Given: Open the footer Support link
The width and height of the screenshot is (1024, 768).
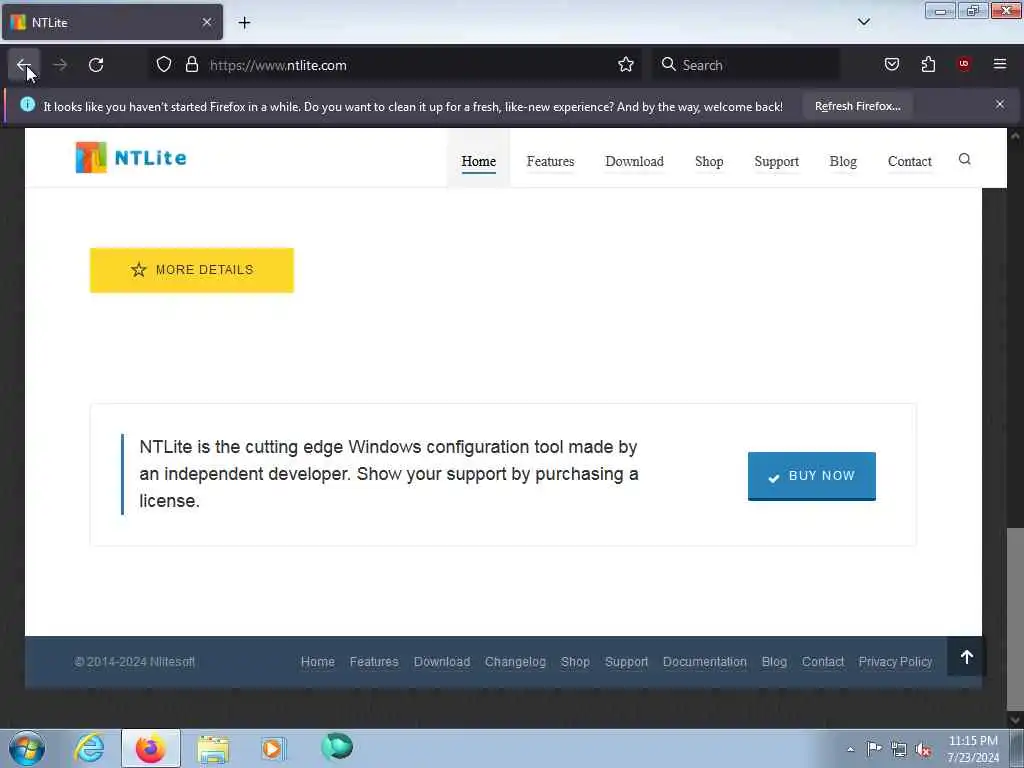Looking at the screenshot, I should (x=626, y=662).
